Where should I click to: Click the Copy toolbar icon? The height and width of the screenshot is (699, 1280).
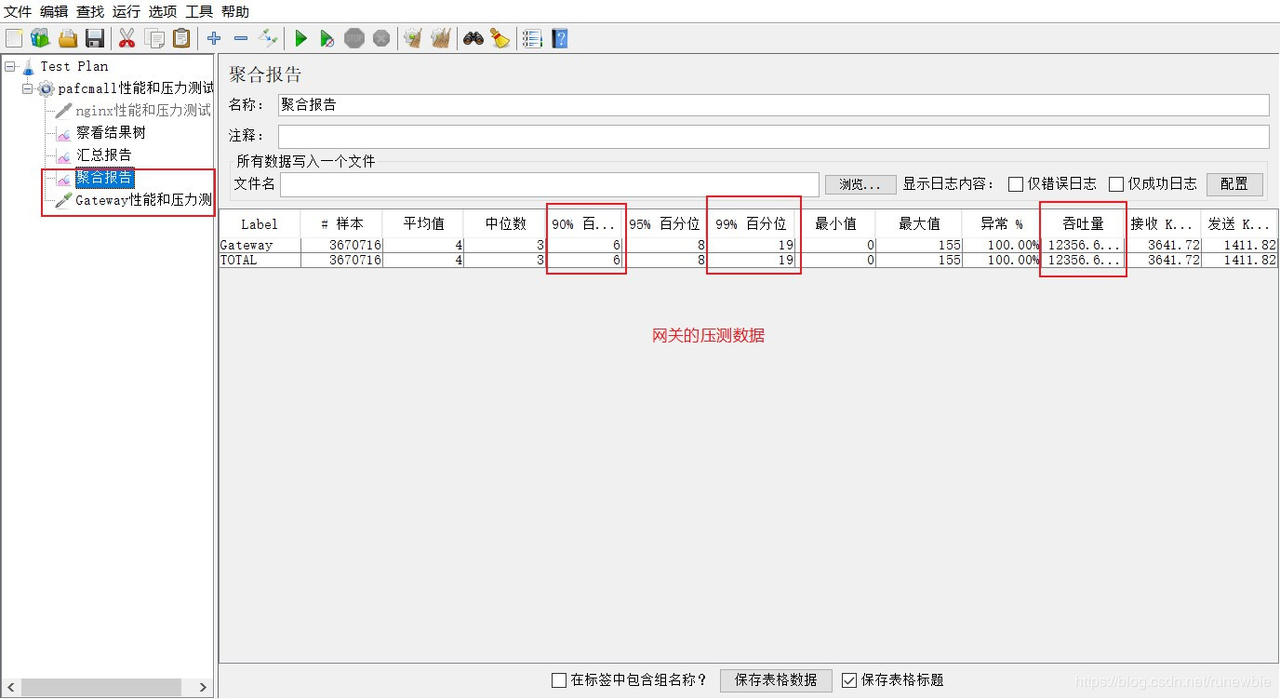(x=155, y=38)
